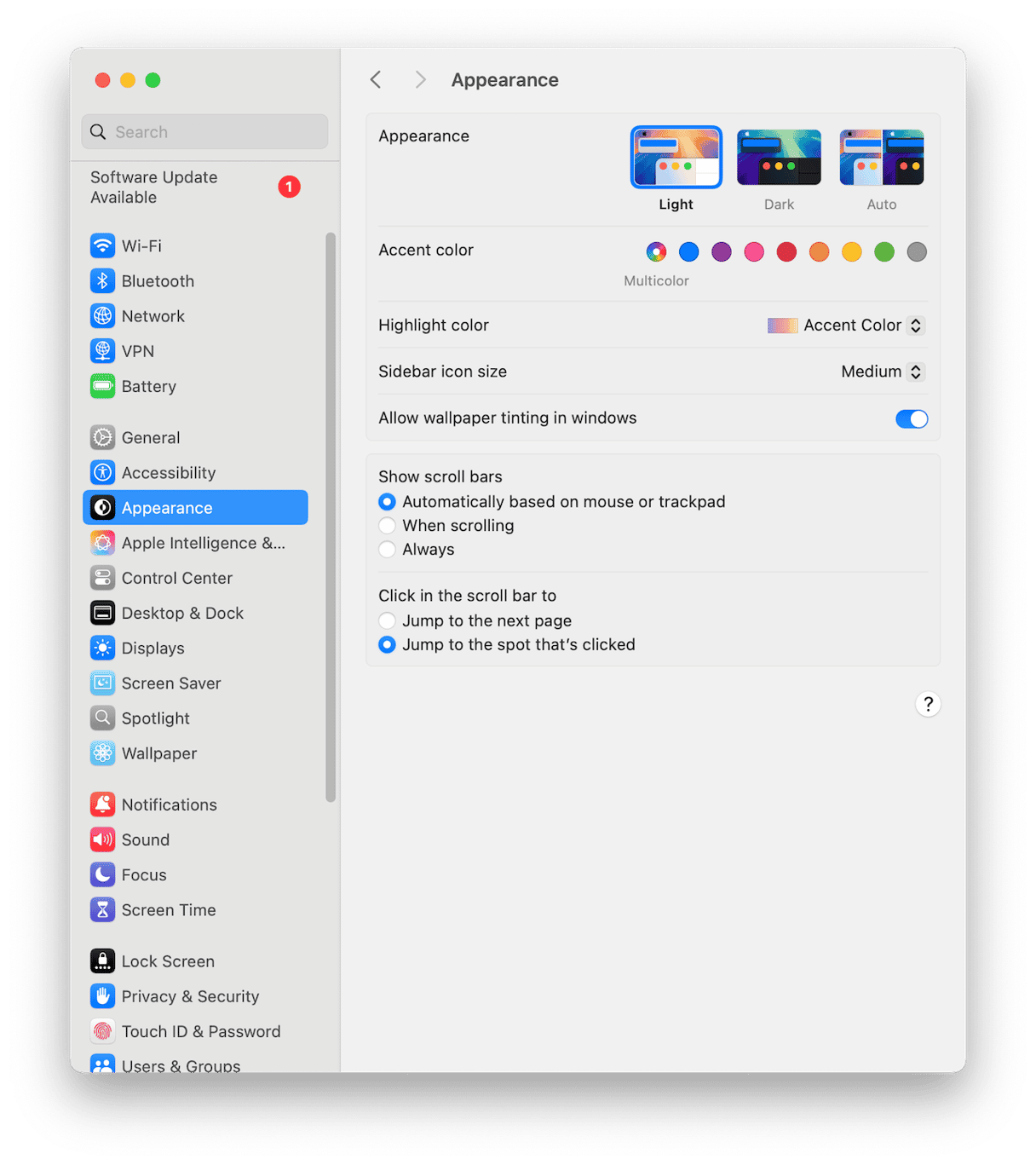Open the Bluetooth icon in sidebar
The height and width of the screenshot is (1165, 1036).
(x=102, y=281)
